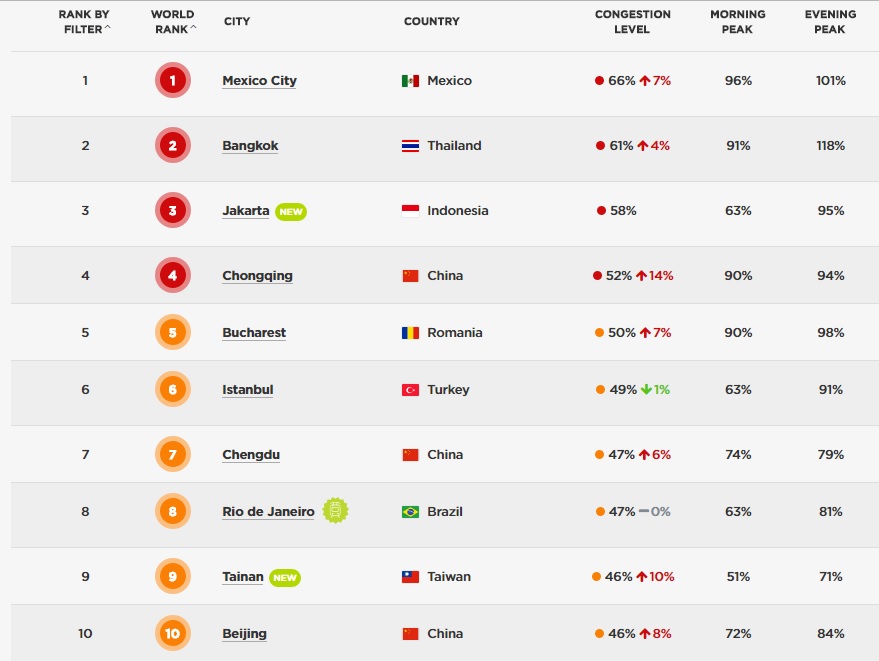Sort by the World Rank column
This screenshot has width=879, height=661.
pos(173,22)
